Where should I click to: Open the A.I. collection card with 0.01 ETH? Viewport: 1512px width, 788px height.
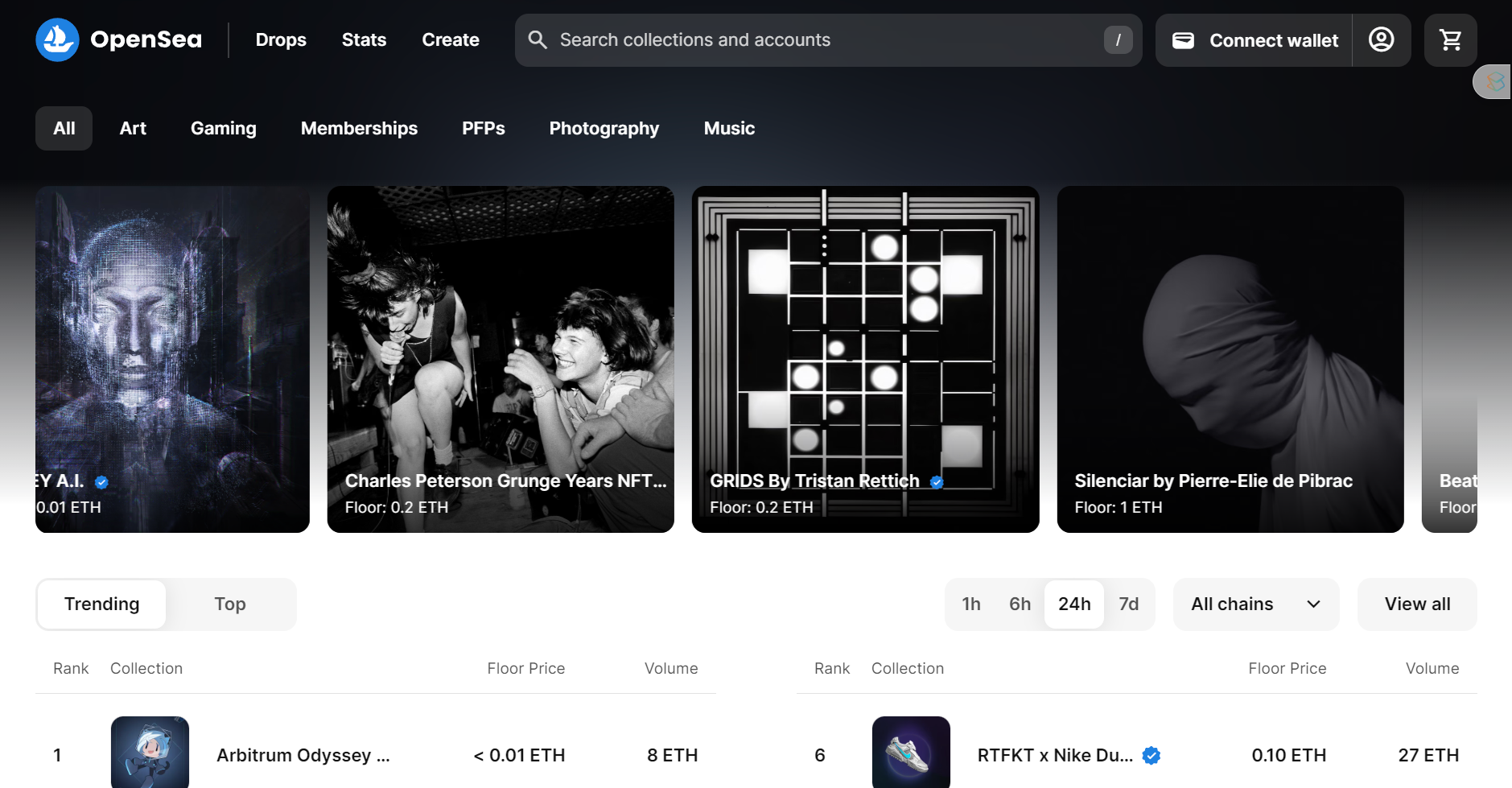point(172,359)
